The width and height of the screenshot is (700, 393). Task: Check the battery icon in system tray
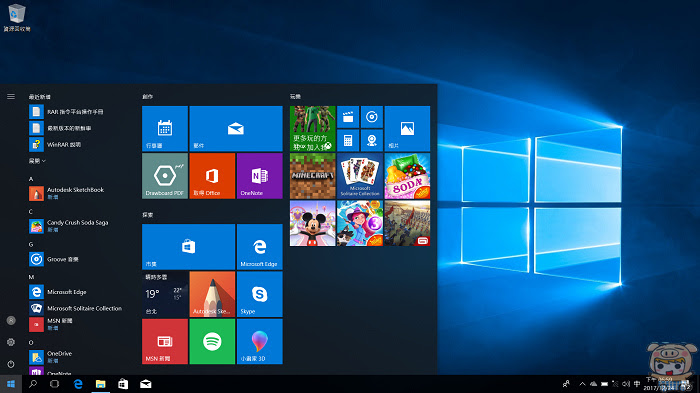pos(604,384)
